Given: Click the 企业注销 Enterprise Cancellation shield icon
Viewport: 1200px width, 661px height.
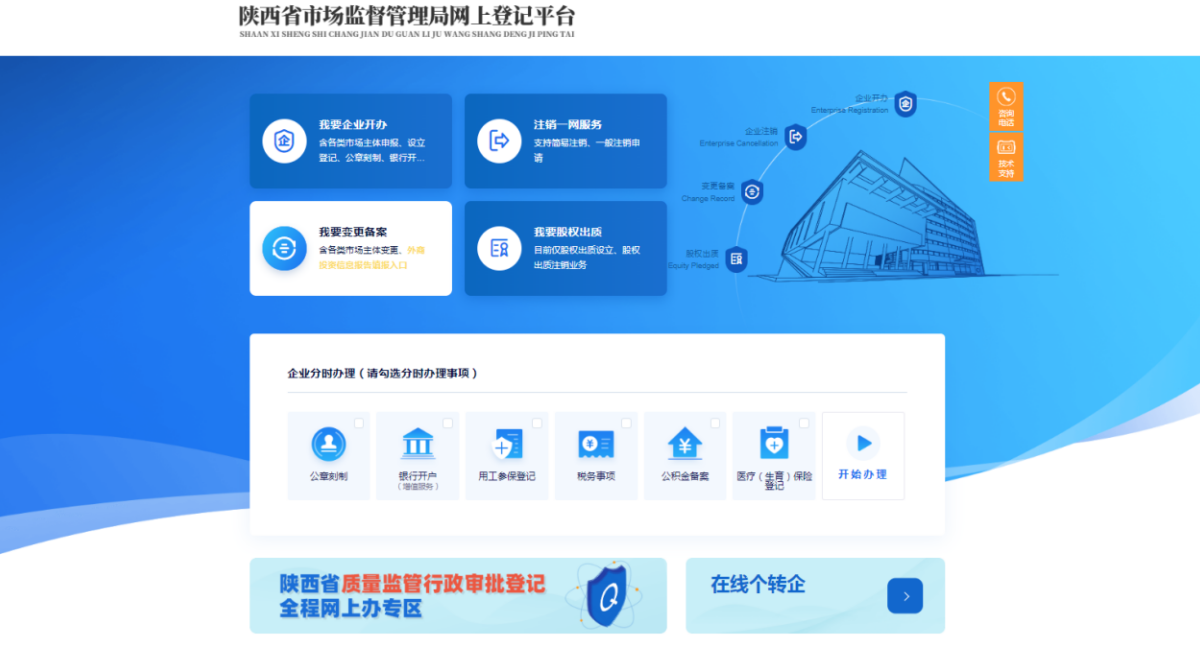Looking at the screenshot, I should click(795, 137).
